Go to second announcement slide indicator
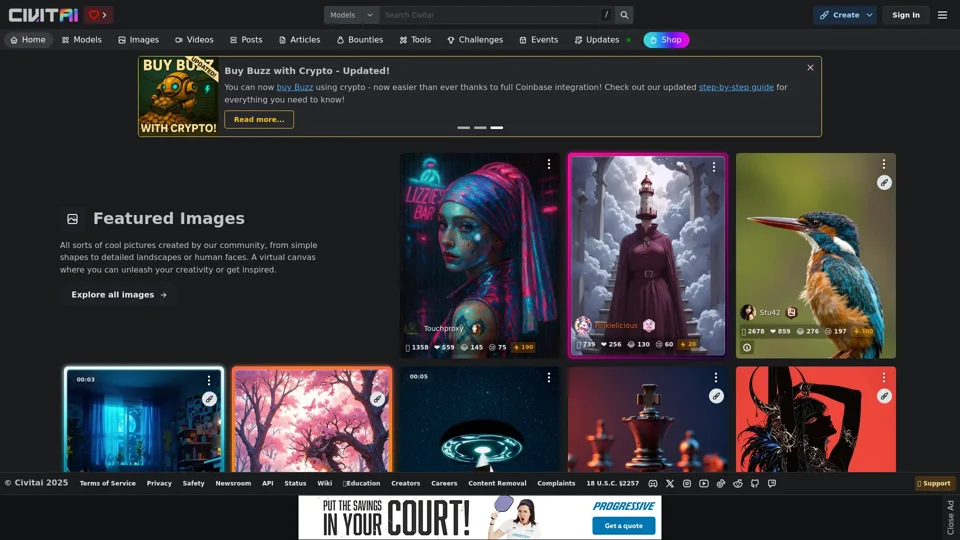Viewport: 960px width, 540px height. pyautogui.click(x=480, y=127)
